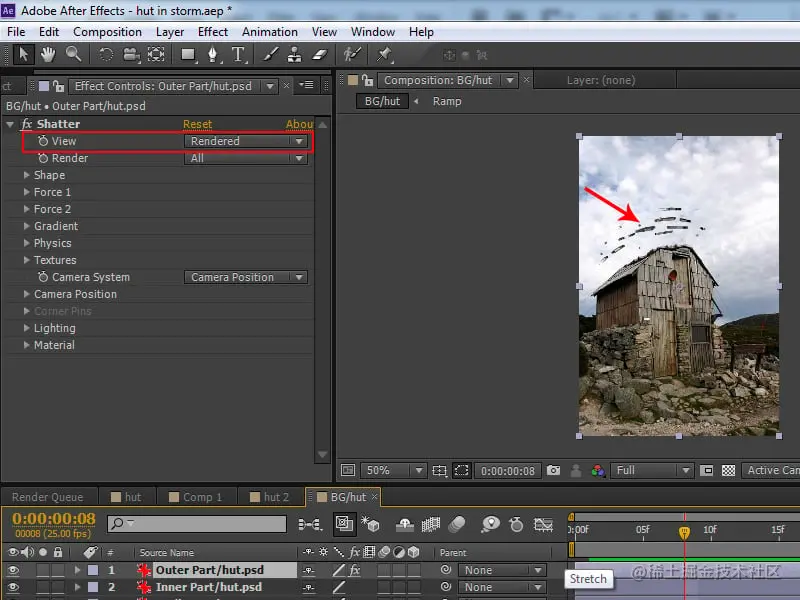Viewport: 800px width, 600px height.
Task: Select the Pen tool
Action: (213, 55)
